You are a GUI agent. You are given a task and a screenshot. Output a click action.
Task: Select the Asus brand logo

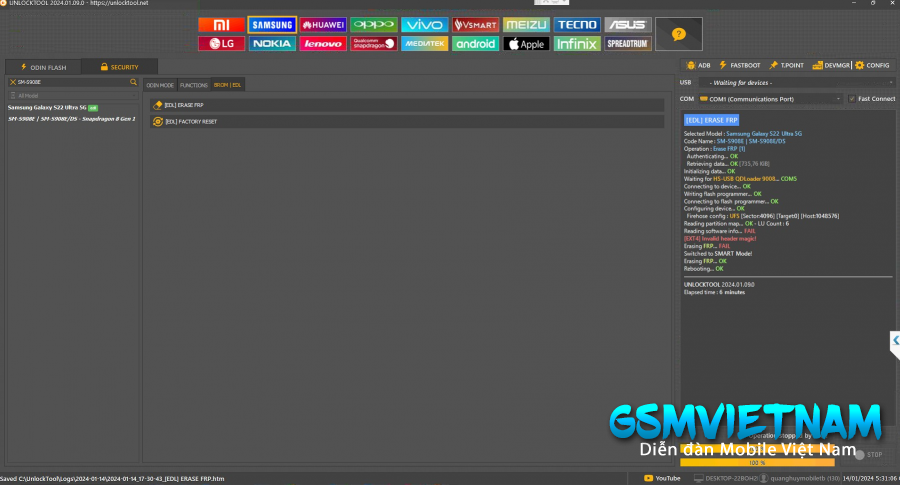click(627, 25)
